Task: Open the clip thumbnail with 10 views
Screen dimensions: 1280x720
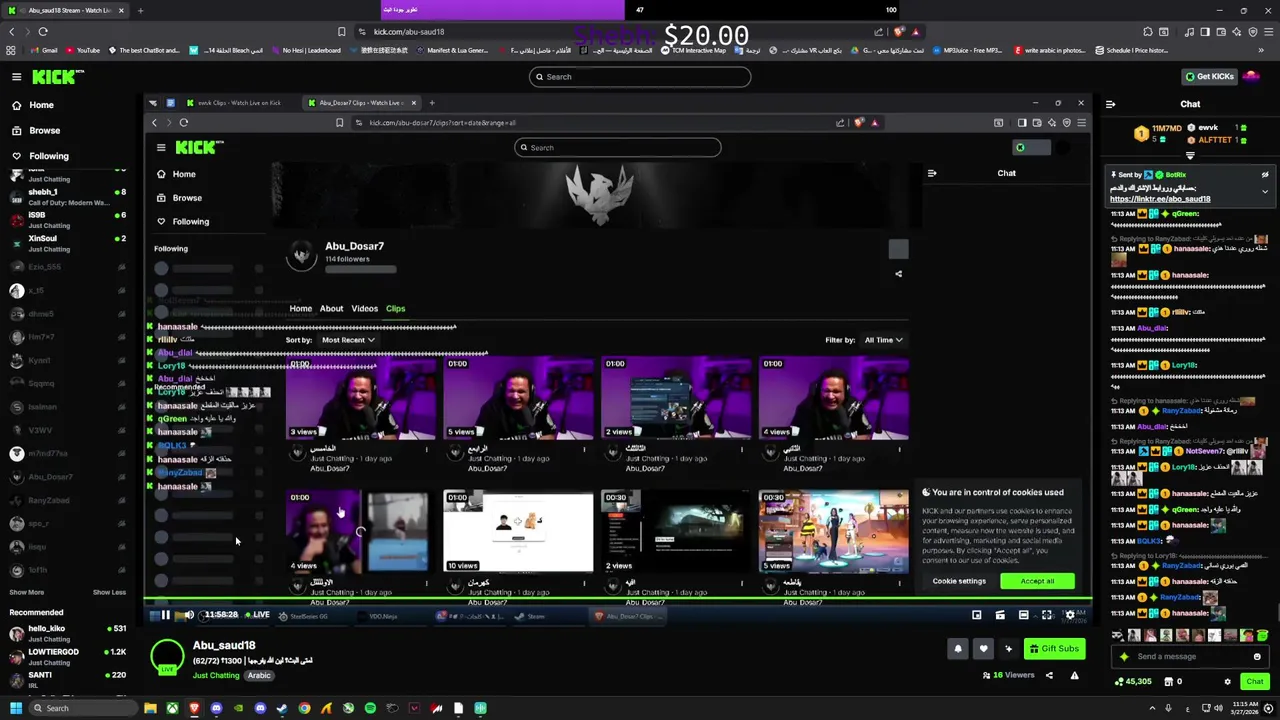Action: click(x=518, y=531)
